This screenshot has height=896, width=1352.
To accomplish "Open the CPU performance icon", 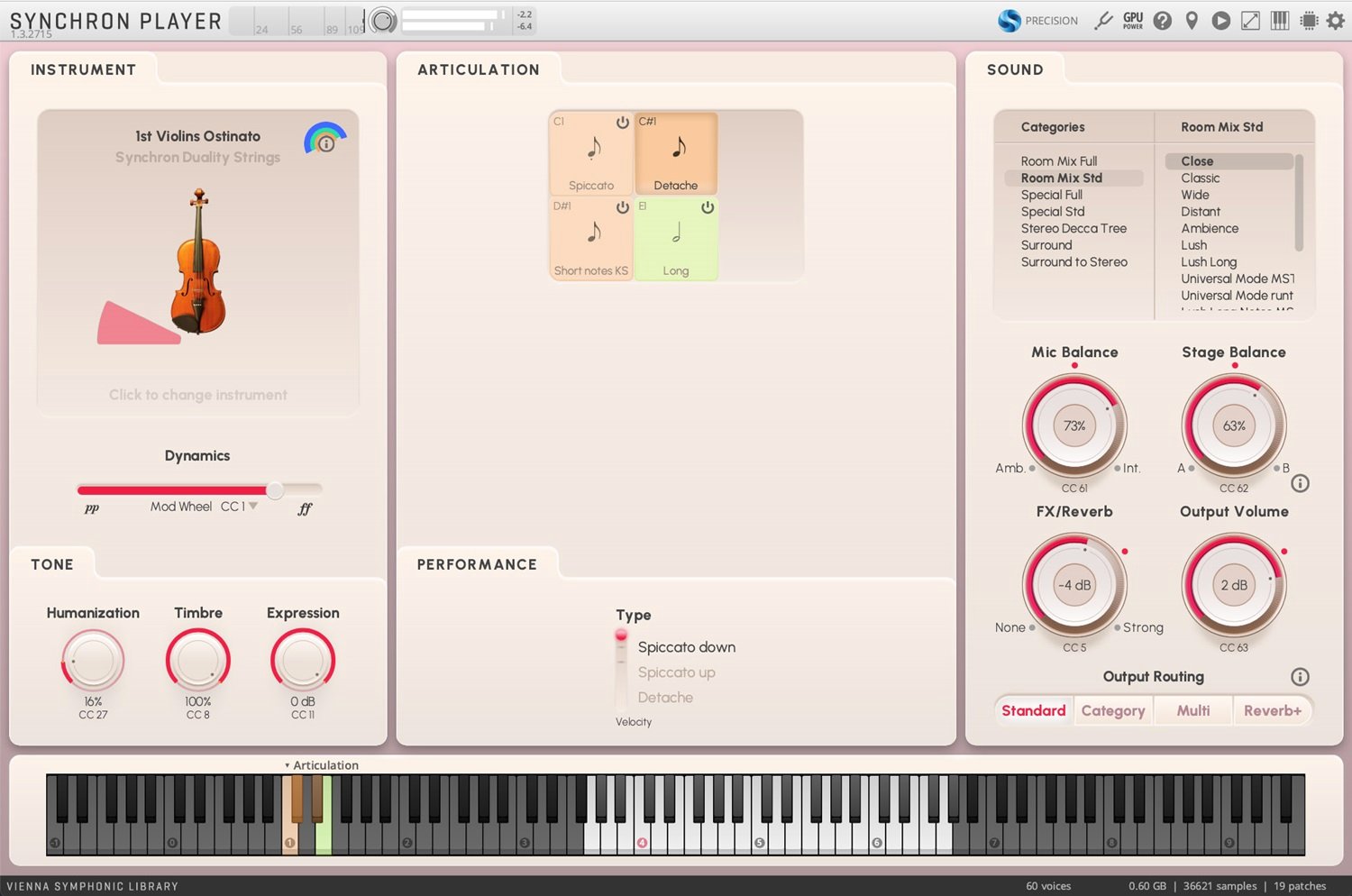I will [x=1308, y=20].
